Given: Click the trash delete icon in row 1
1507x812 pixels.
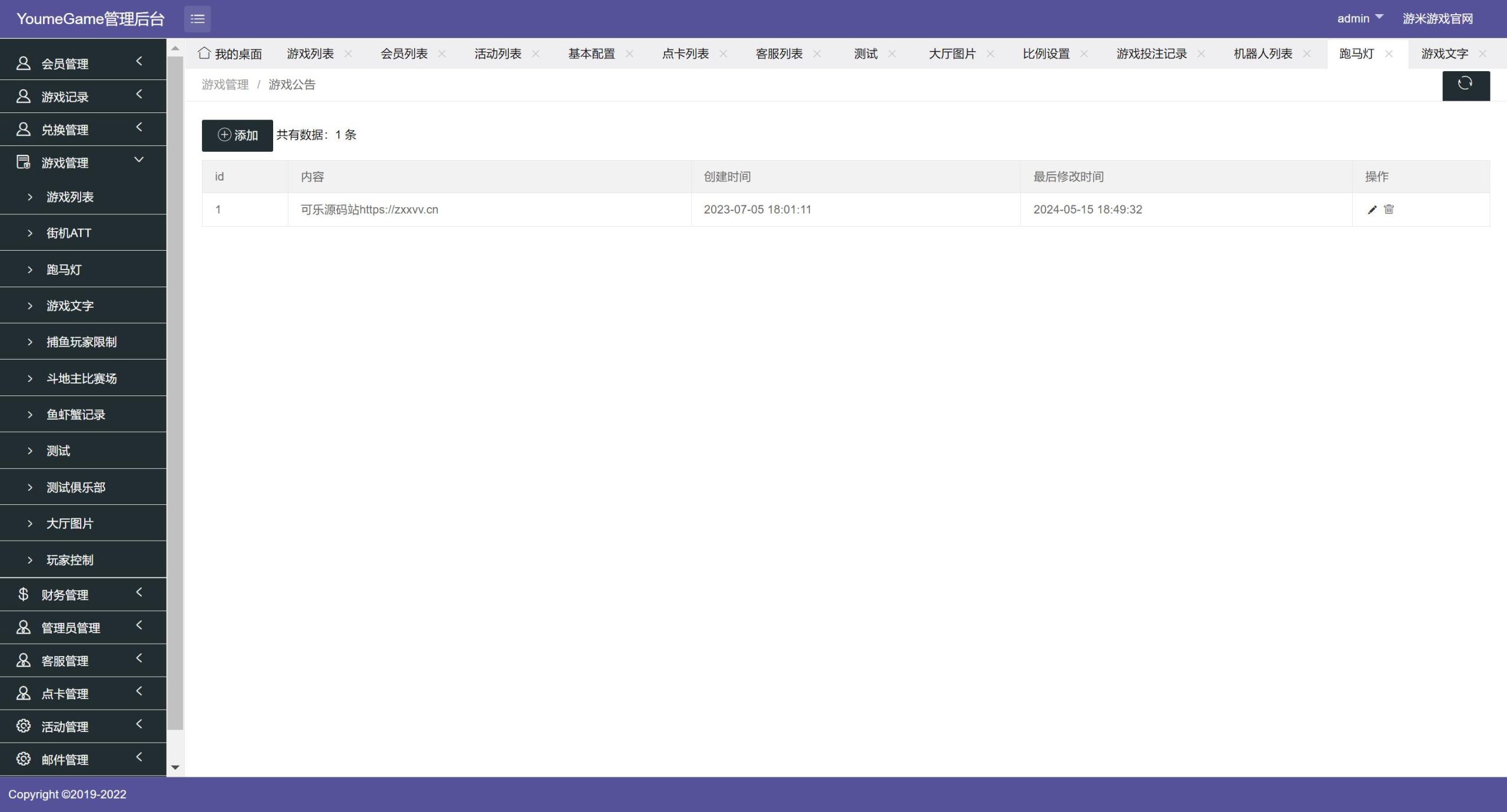Looking at the screenshot, I should pos(1389,209).
